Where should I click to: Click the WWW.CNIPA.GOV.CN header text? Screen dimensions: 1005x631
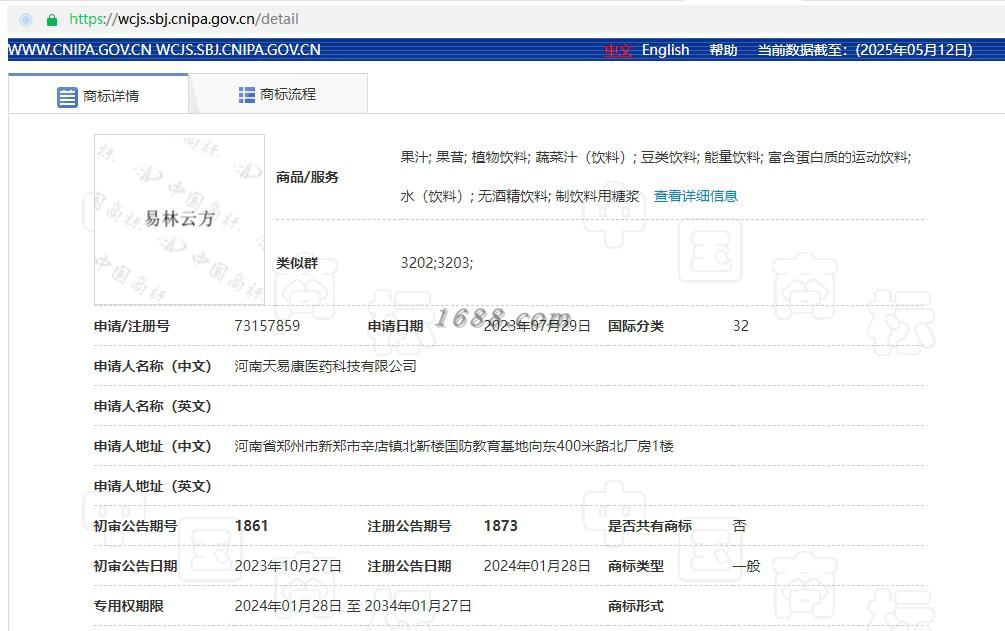pyautogui.click(x=79, y=50)
